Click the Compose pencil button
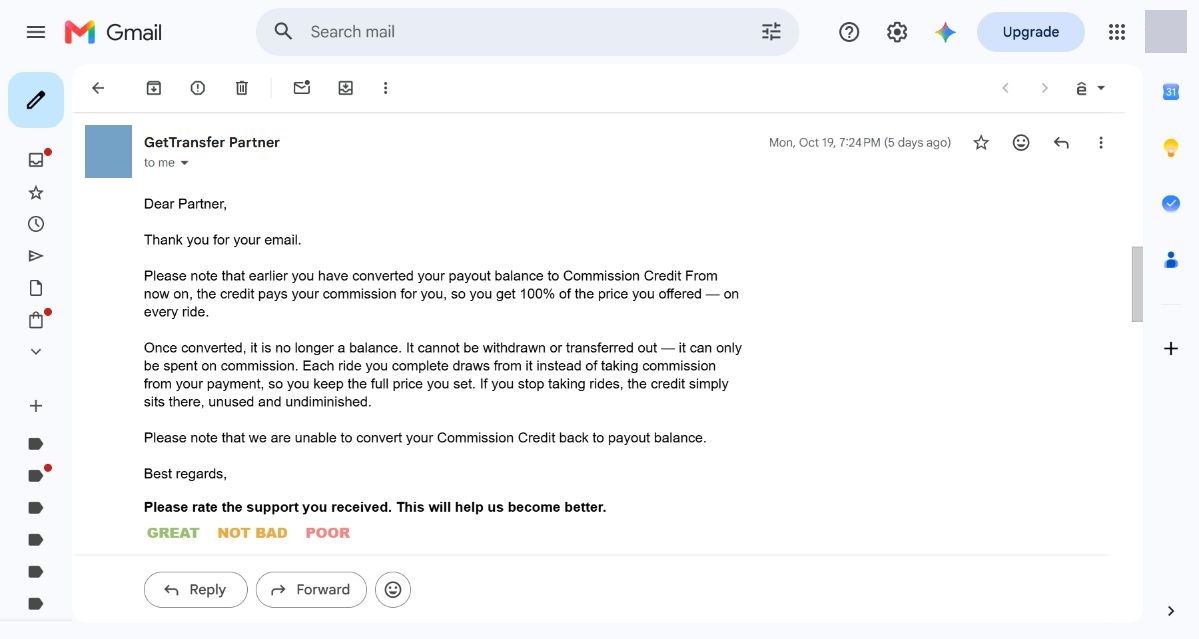1199x639 pixels. coord(36,100)
